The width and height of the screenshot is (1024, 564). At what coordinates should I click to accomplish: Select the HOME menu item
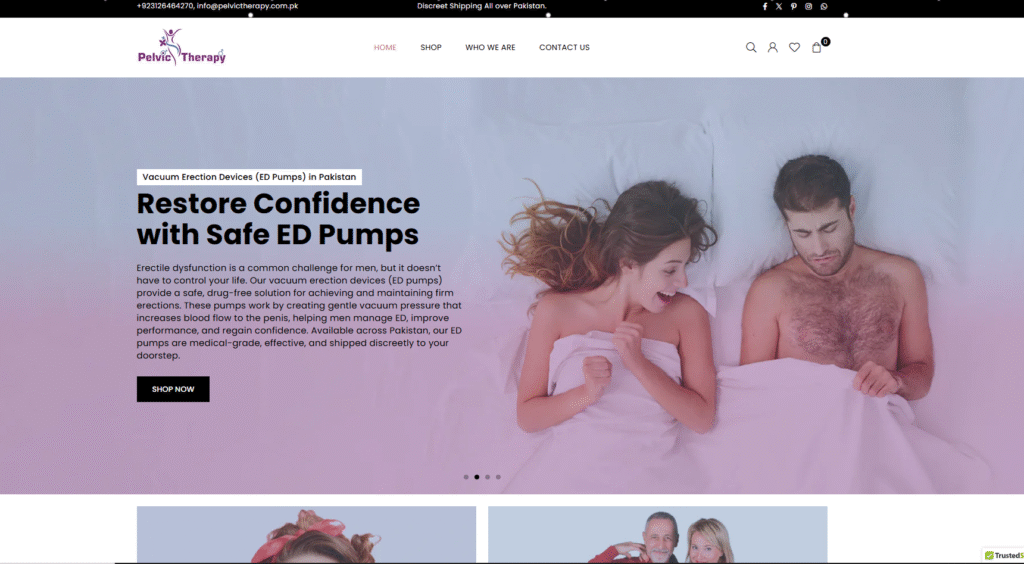pos(385,47)
